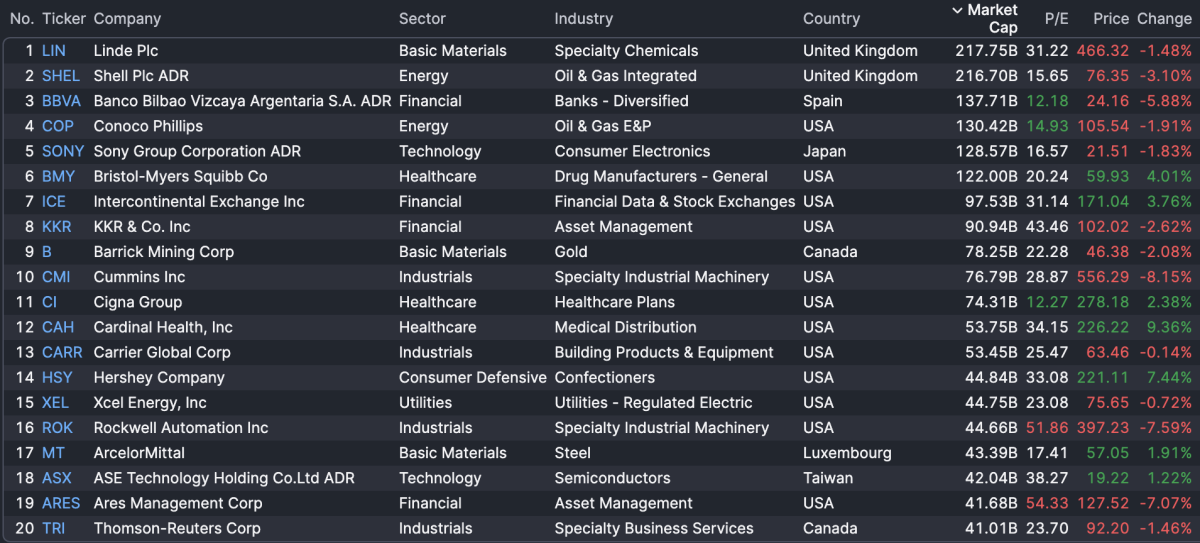
Task: Click the BBVA ticker link
Action: [x=61, y=101]
